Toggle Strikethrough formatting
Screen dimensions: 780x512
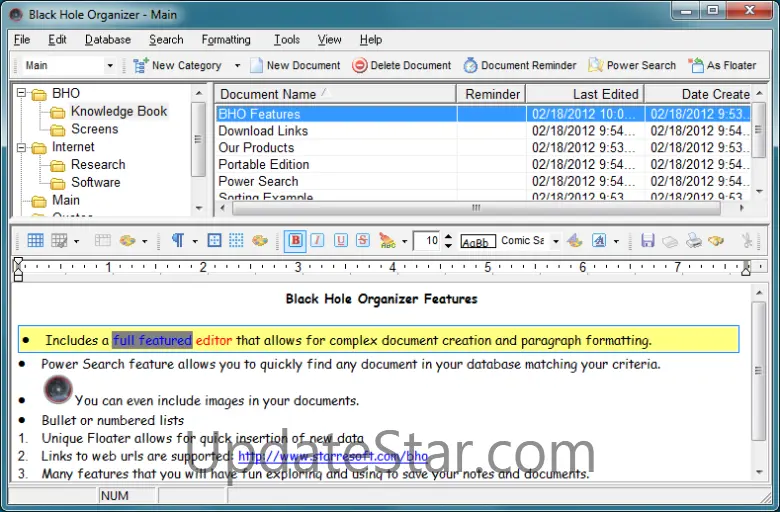[363, 241]
